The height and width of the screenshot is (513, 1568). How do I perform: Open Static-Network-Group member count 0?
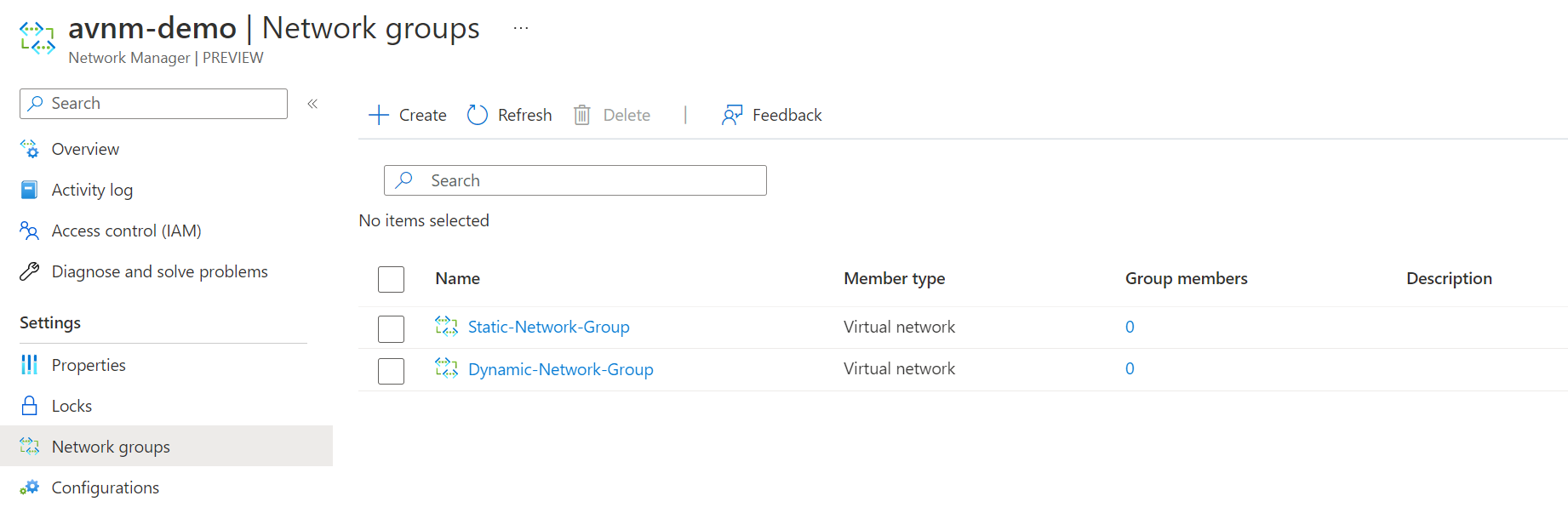[1130, 327]
